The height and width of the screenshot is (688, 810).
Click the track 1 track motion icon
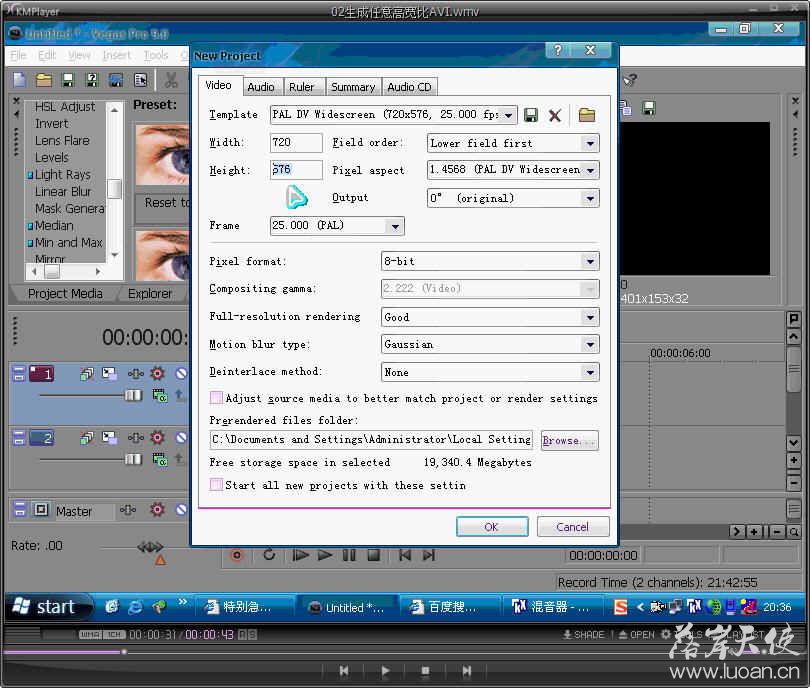pyautogui.click(x=109, y=373)
